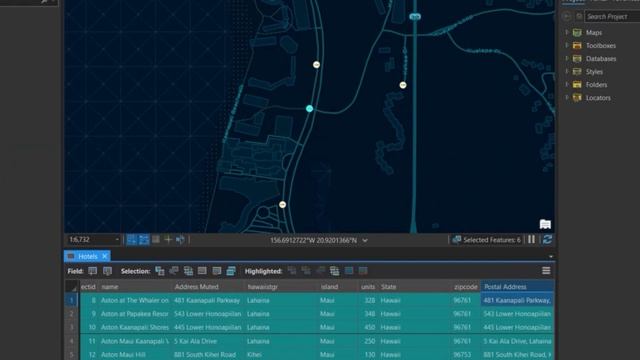Click the hotel point at the map bottom
Viewport: 640px width, 360px height.
[282, 204]
